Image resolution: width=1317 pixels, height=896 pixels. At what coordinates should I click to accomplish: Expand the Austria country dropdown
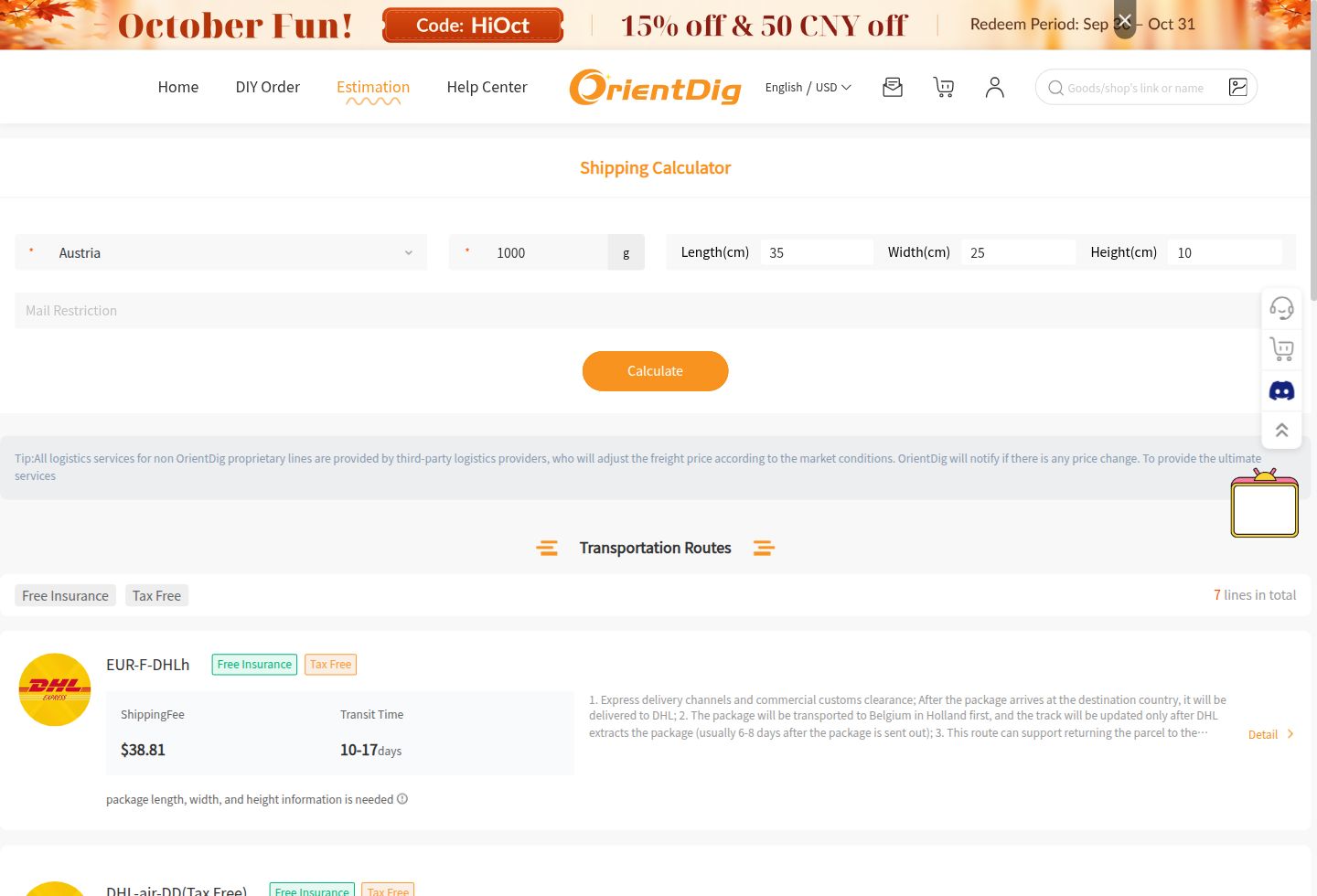[x=221, y=252]
